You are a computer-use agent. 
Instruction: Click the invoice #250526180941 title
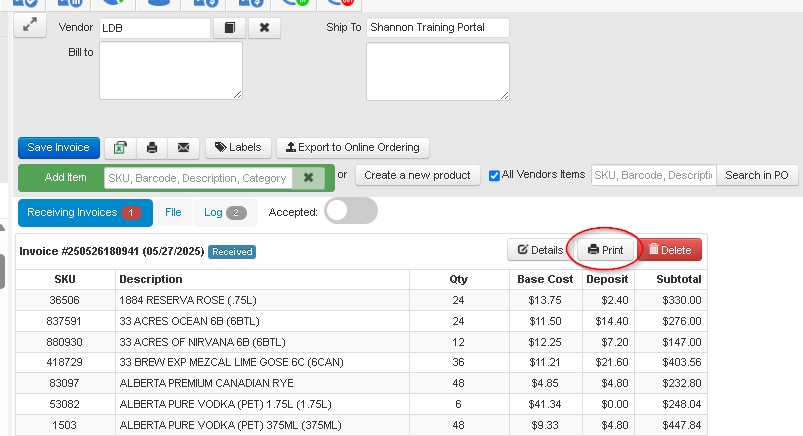coord(112,251)
